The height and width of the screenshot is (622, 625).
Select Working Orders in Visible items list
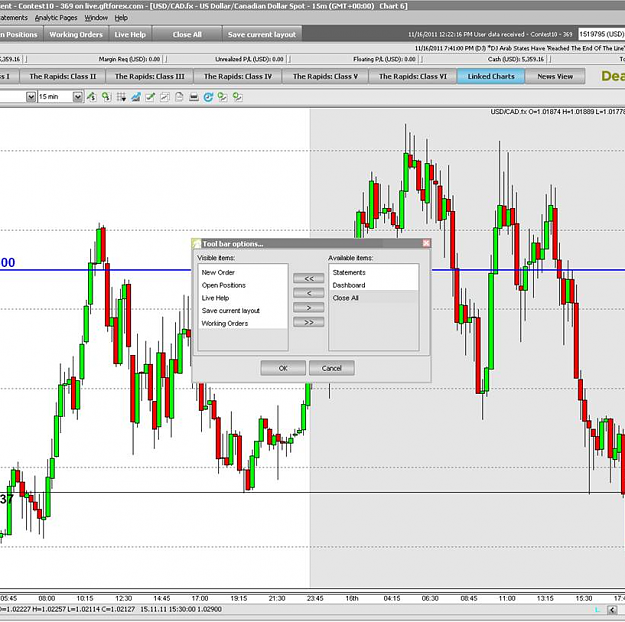pos(243,323)
